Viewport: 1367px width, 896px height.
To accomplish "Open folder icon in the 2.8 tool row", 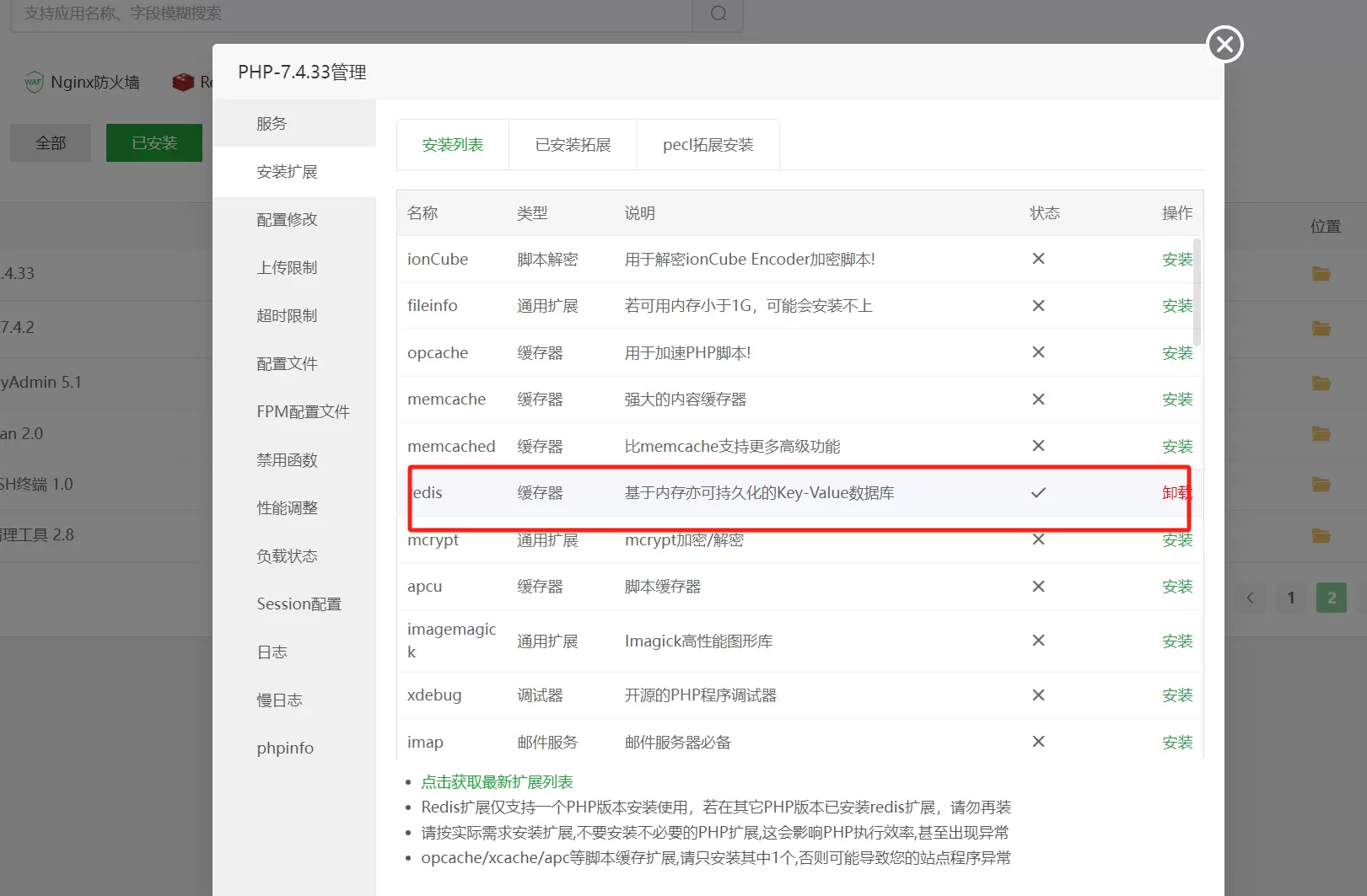I will click(1321, 535).
